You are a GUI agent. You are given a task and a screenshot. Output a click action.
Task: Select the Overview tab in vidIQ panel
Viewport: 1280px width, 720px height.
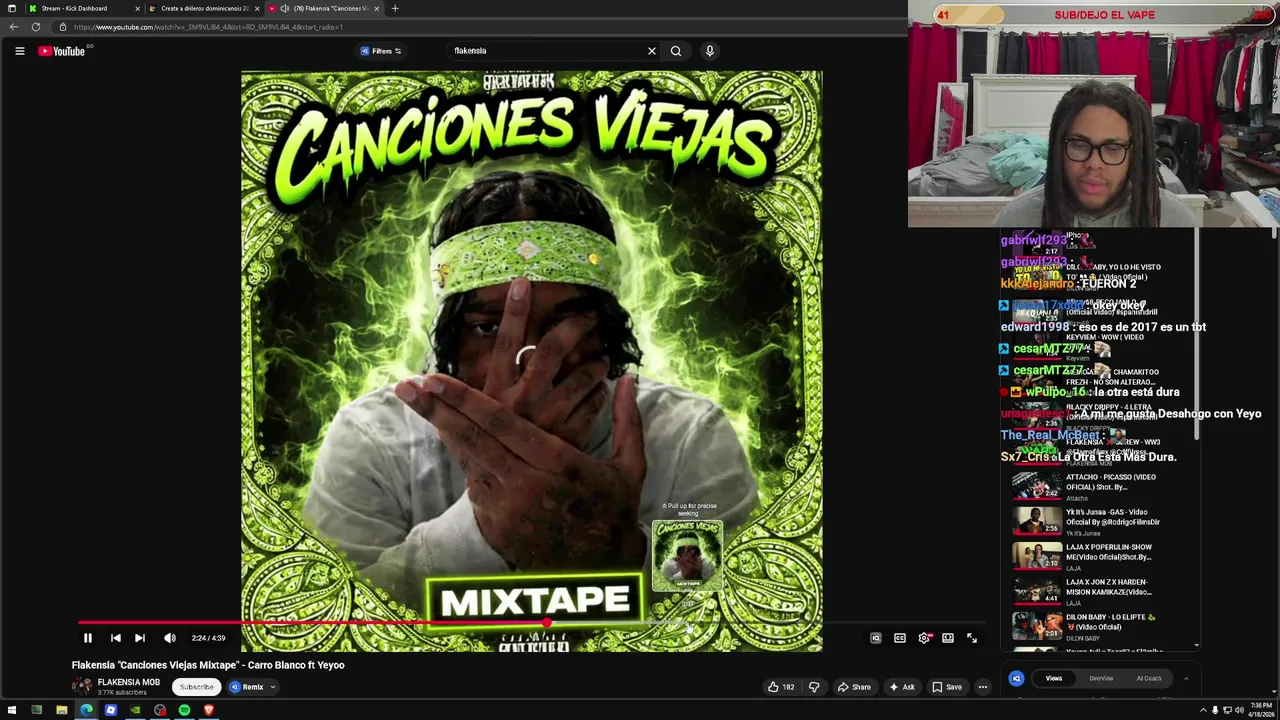coord(1101,678)
